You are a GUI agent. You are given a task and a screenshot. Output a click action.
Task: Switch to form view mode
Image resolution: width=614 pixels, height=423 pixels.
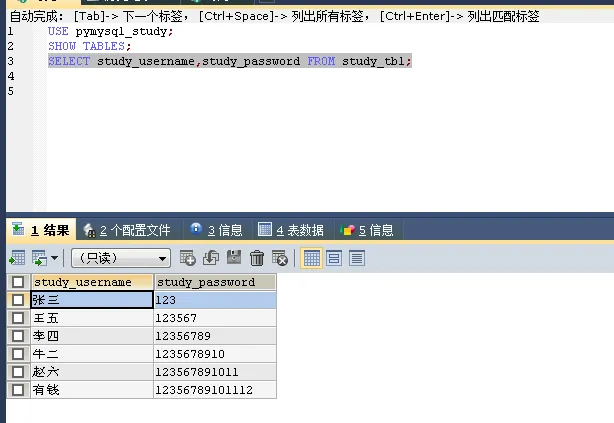click(334, 258)
